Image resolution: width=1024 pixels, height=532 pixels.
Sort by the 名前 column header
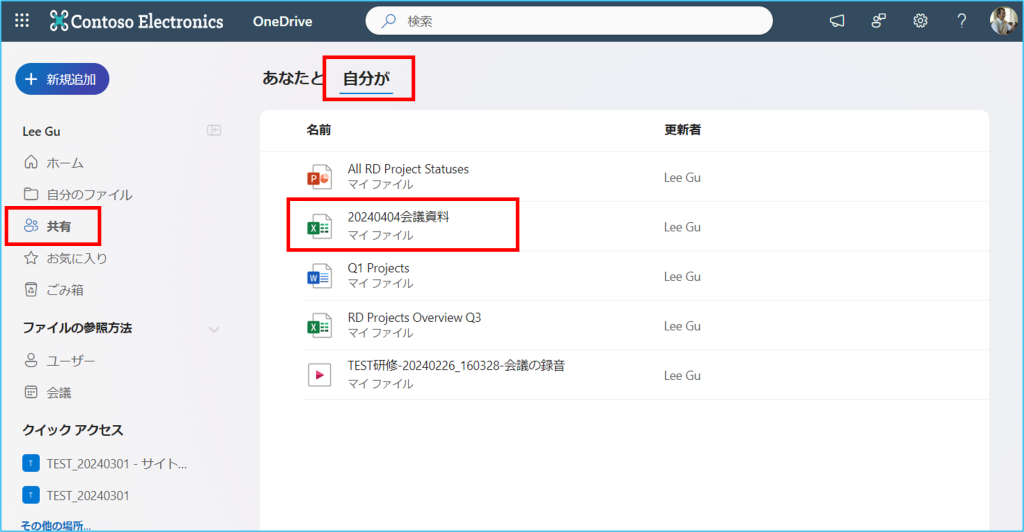[x=319, y=130]
